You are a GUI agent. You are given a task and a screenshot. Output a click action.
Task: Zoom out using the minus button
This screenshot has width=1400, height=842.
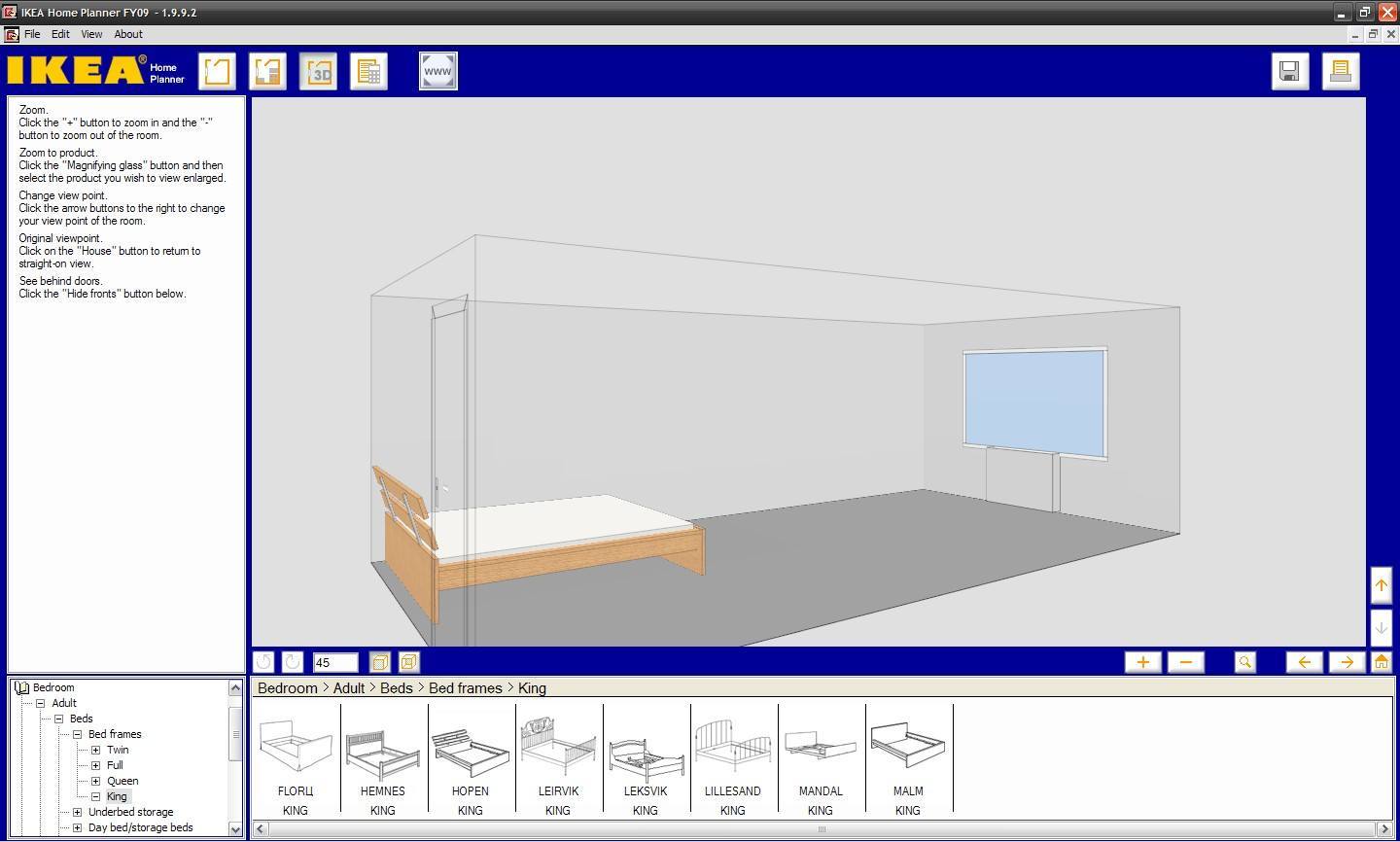point(1185,662)
